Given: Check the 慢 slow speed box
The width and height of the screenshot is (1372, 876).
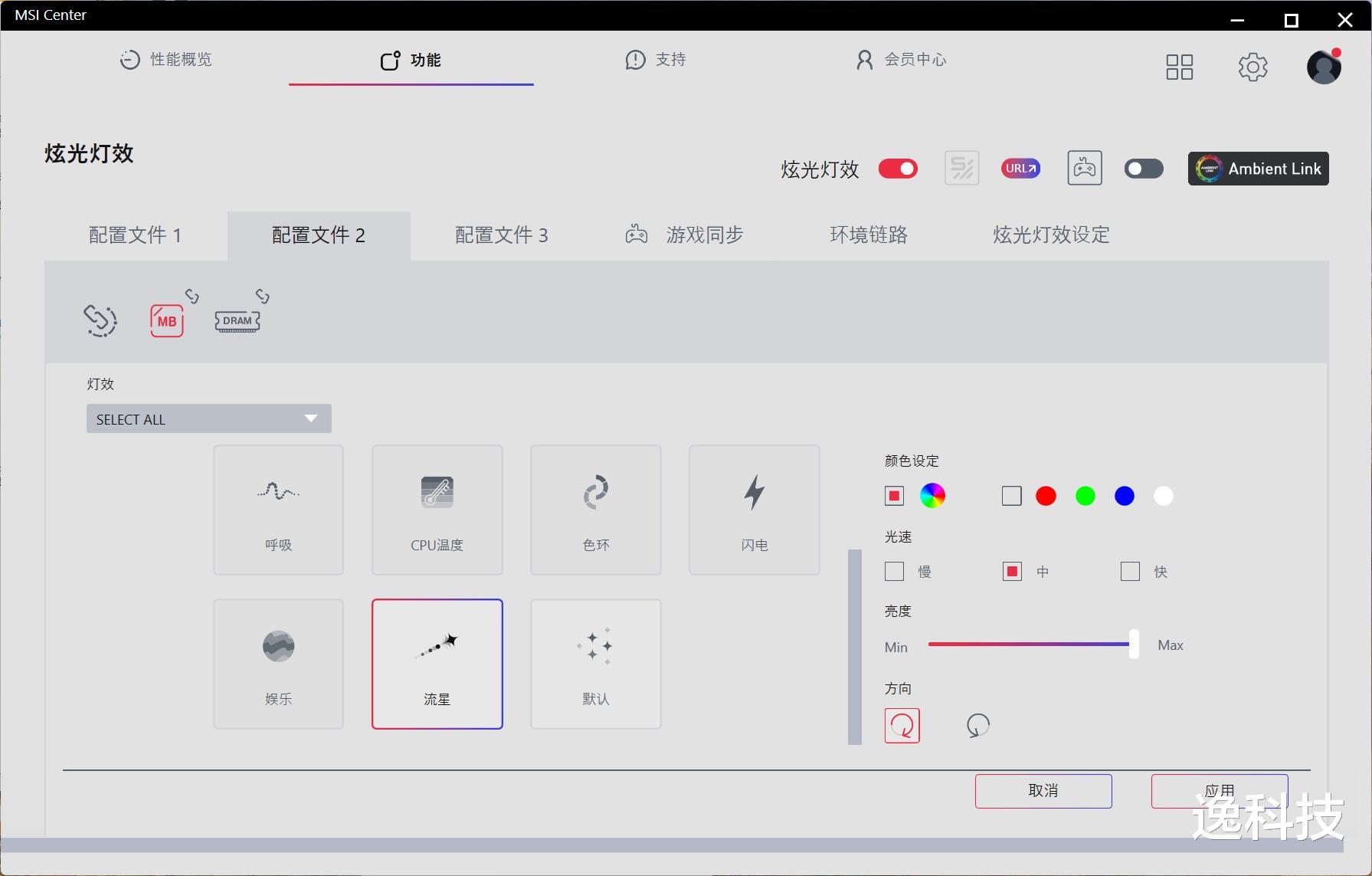Looking at the screenshot, I should pos(894,572).
